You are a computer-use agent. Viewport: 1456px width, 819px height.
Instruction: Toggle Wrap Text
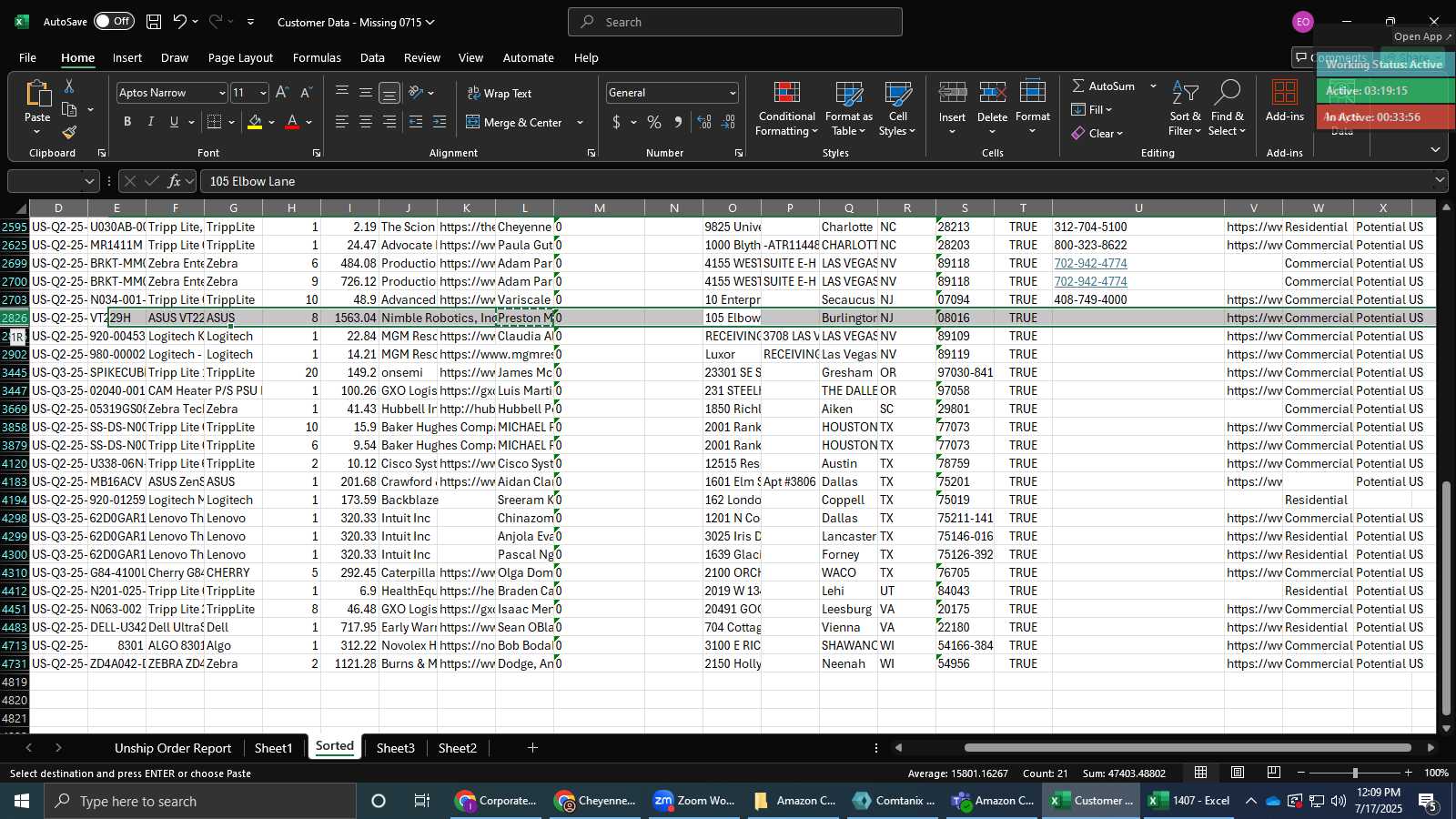[500, 93]
